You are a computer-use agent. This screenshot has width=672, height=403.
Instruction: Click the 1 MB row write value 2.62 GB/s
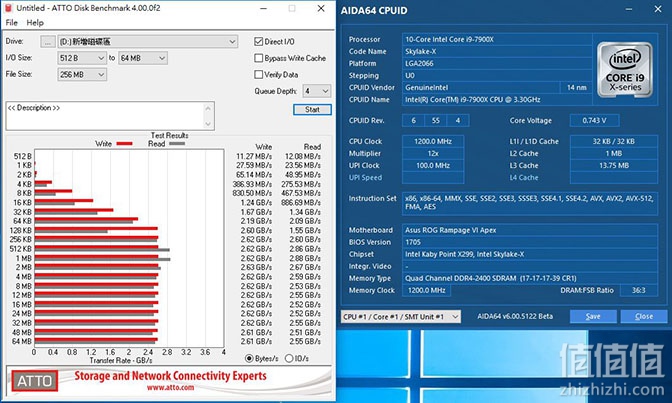pos(256,258)
